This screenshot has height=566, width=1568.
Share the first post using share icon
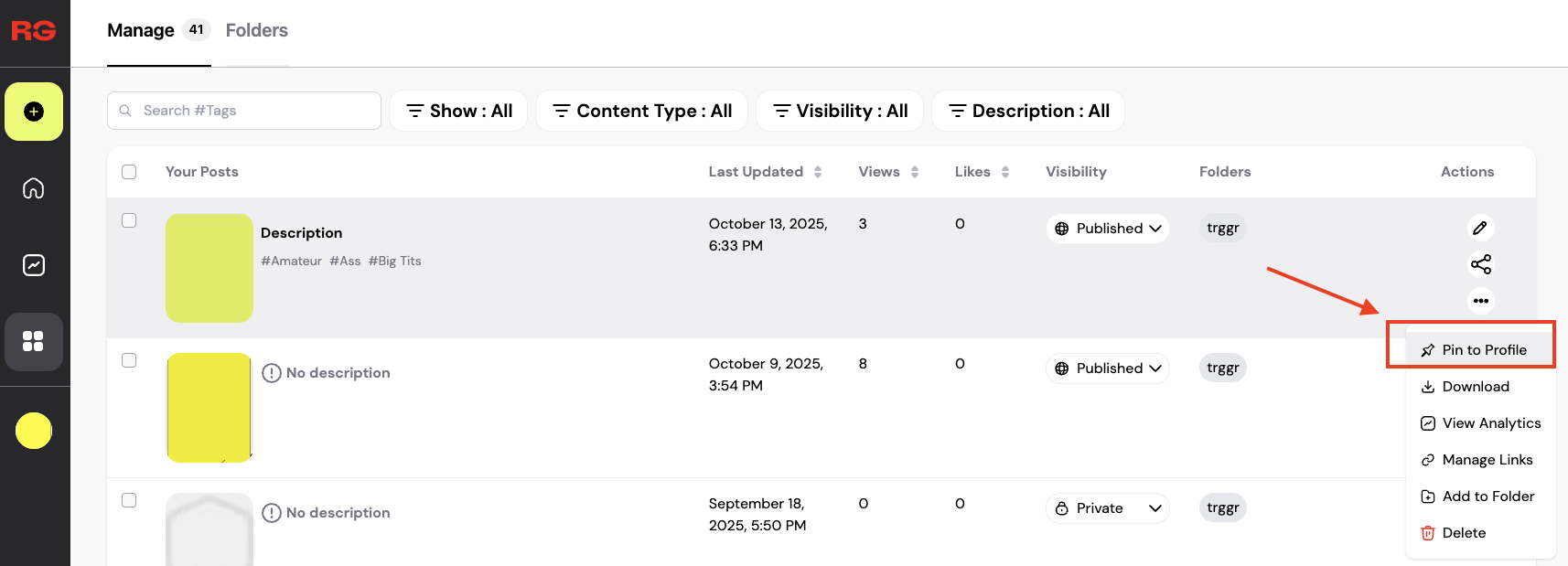click(1480, 264)
